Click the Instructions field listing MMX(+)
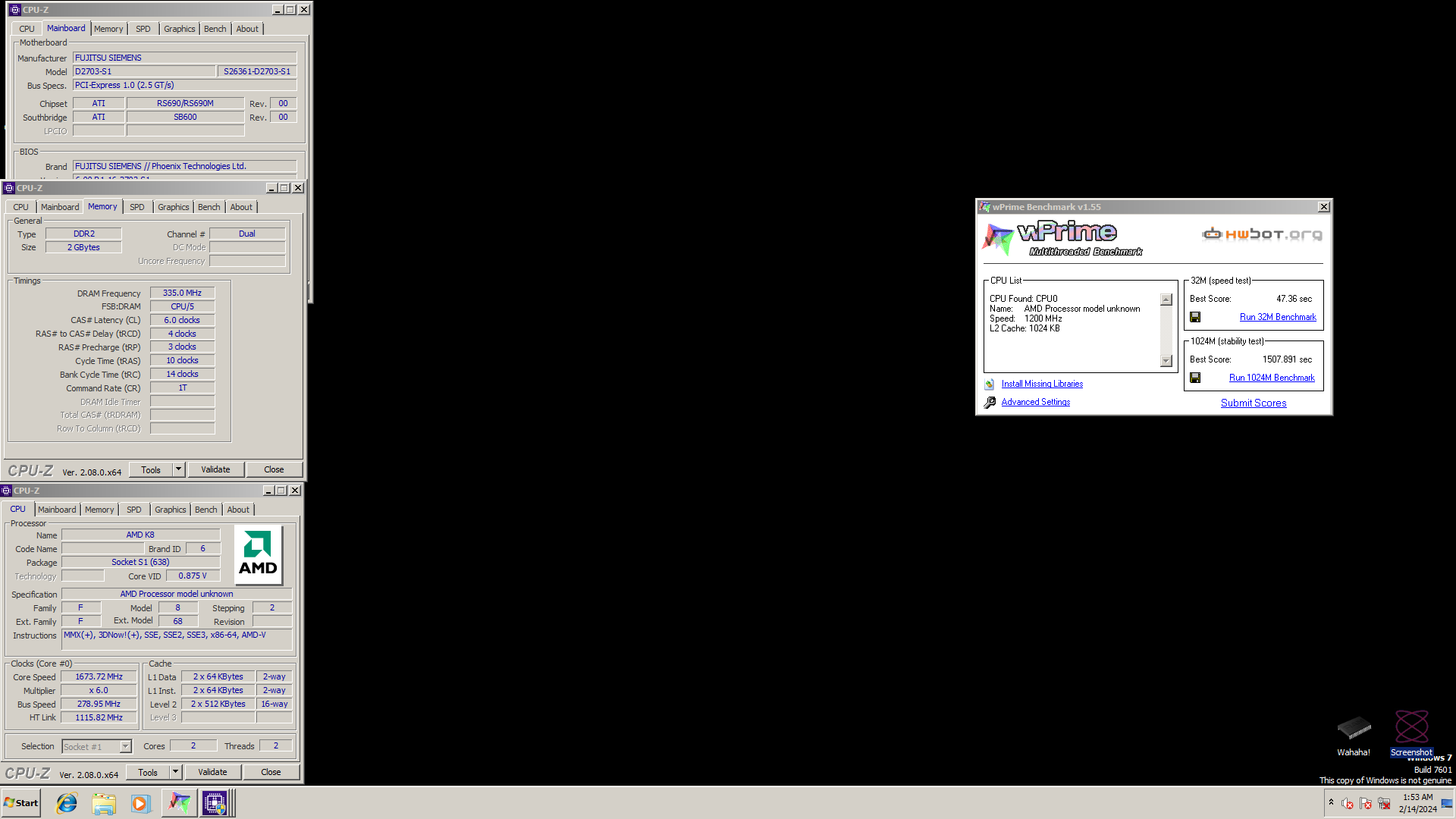Viewport: 1456px width, 819px height. click(x=177, y=639)
